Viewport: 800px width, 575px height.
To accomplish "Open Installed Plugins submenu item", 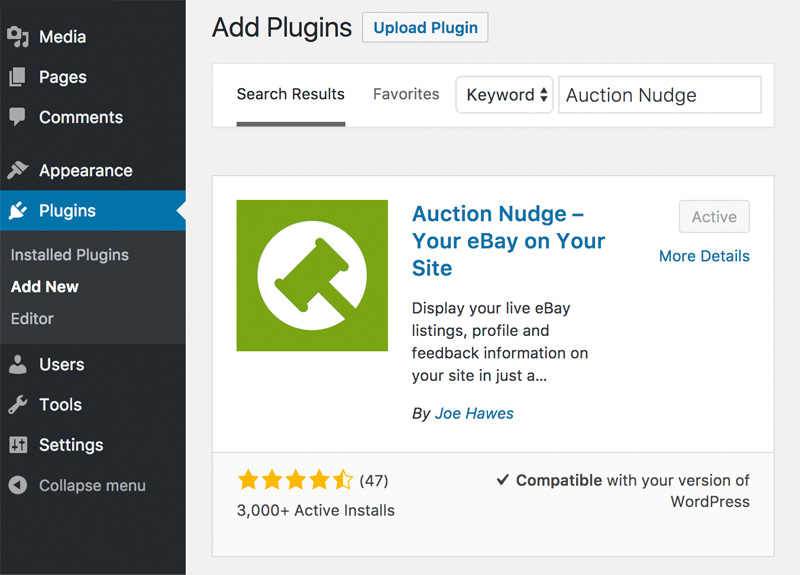I will [x=70, y=255].
